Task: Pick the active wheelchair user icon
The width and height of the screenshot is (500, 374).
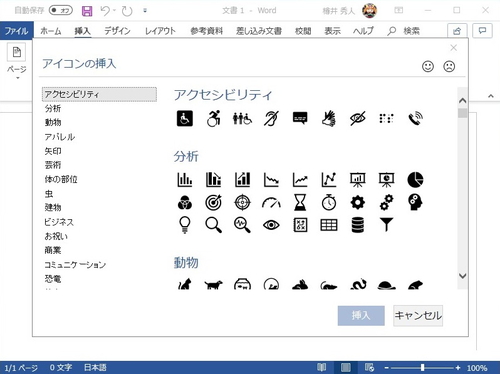Action: [x=213, y=118]
